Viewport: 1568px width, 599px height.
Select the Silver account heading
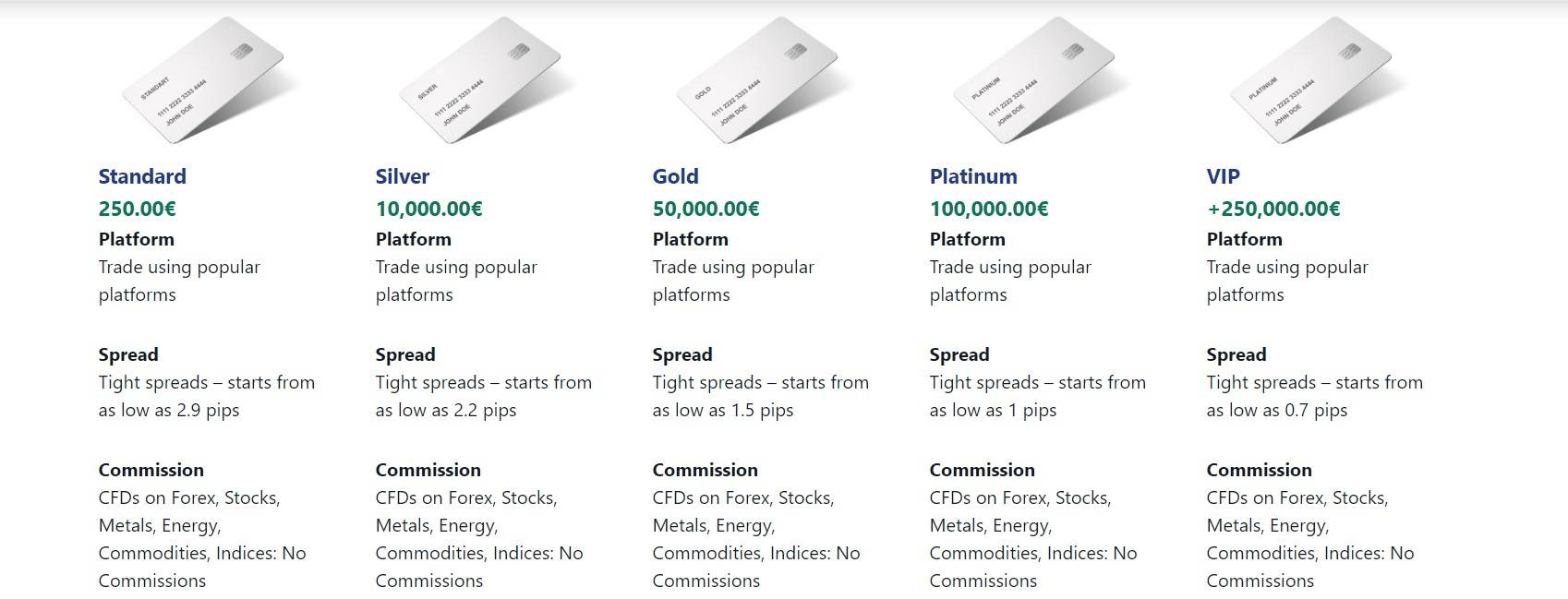click(x=403, y=176)
